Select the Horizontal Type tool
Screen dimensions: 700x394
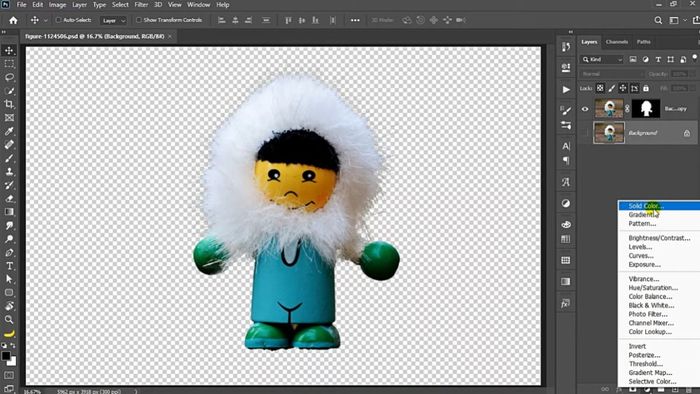click(9, 266)
